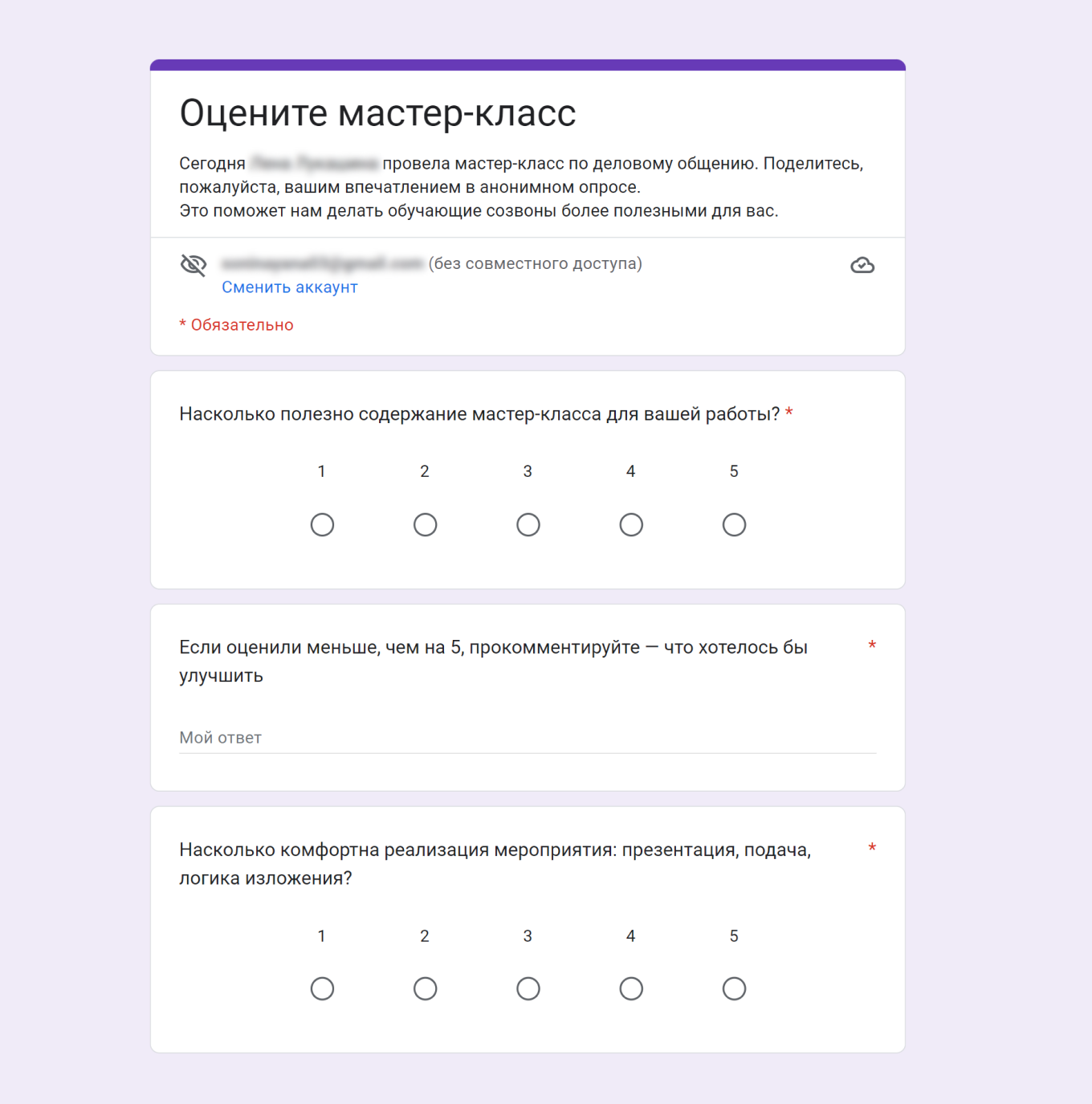
Task: Select rating 2 for presentation comfort question
Action: (x=425, y=988)
